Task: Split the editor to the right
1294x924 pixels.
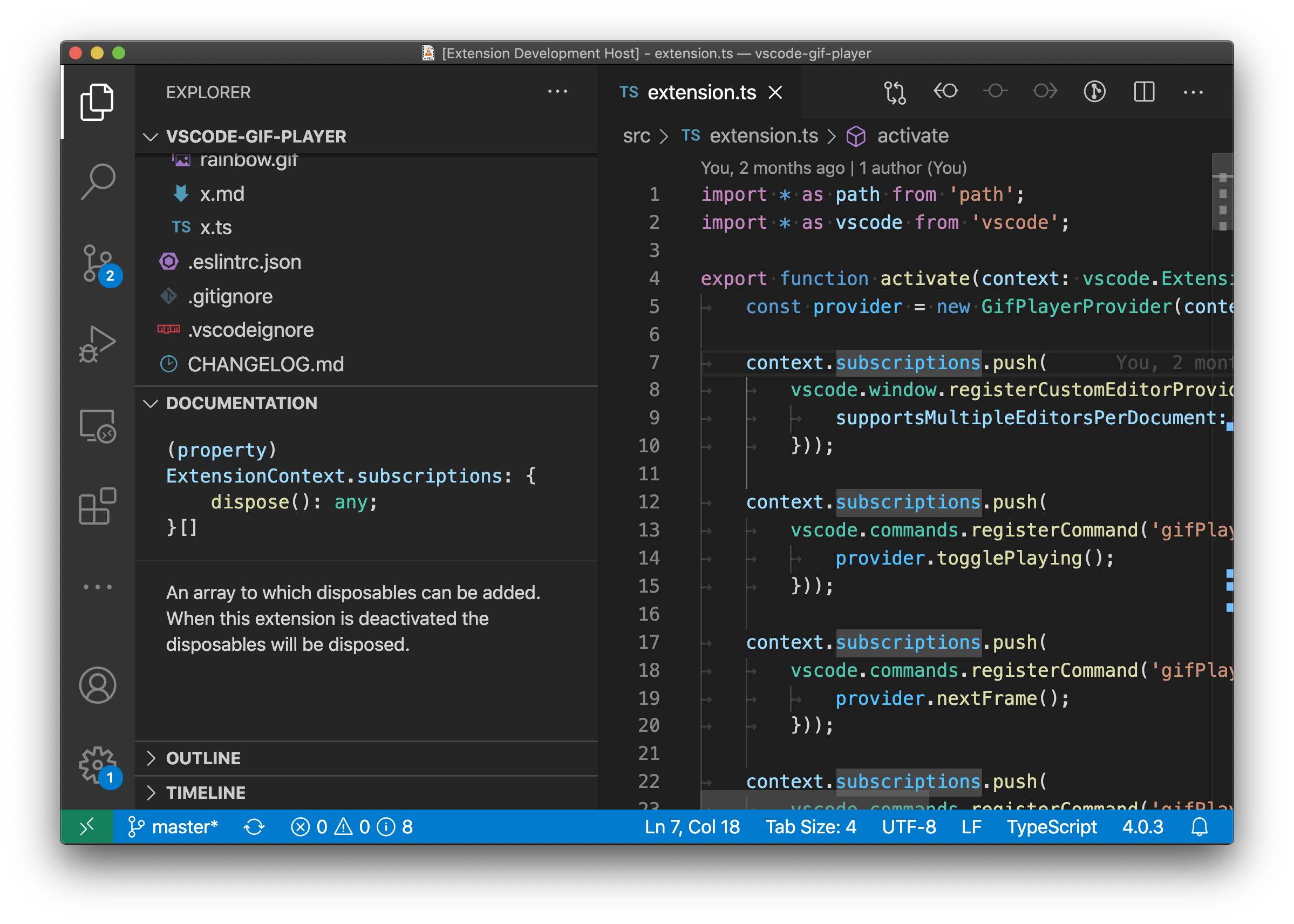Action: pos(1144,92)
